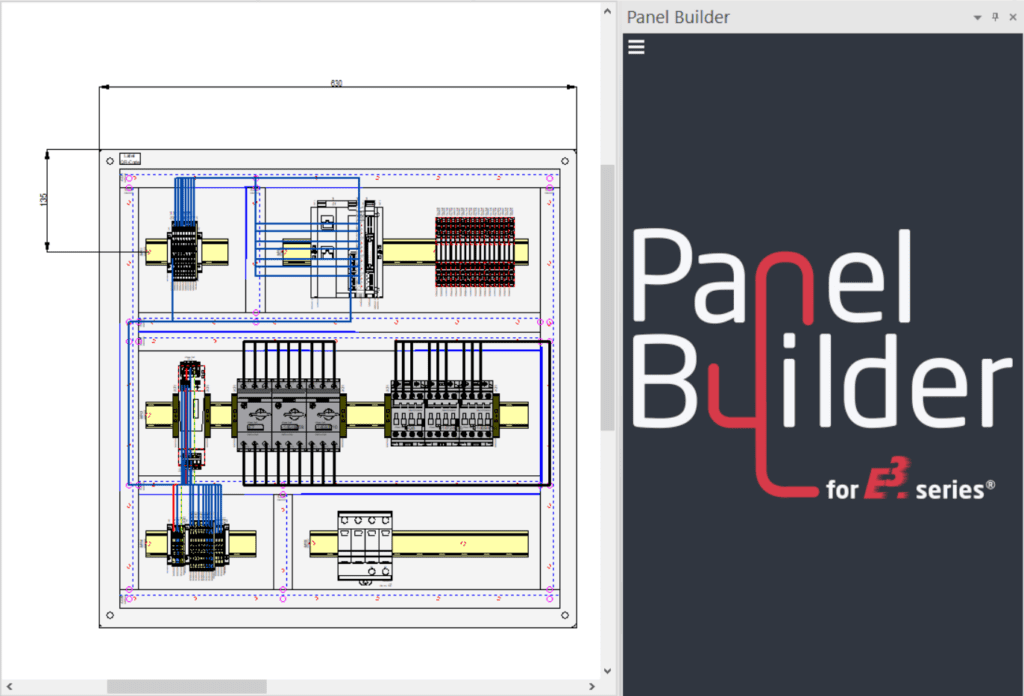Click the vertical scrollbar down arrow

[x=607, y=671]
